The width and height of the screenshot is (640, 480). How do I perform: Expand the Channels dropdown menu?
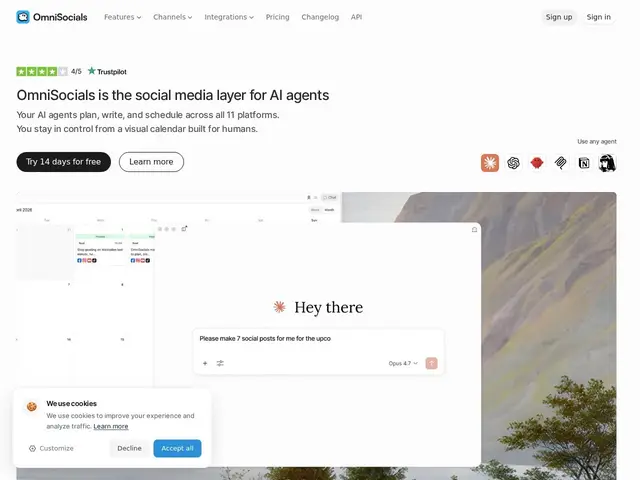pyautogui.click(x=173, y=17)
